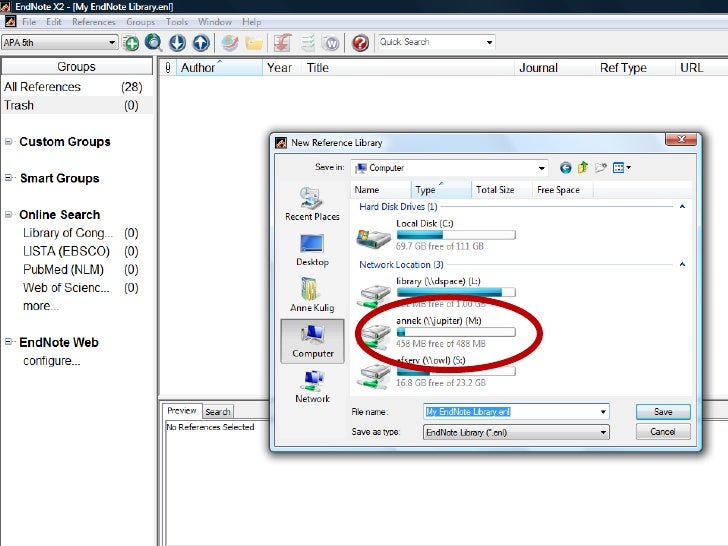Select Recent Places in the dialog sidebar

pos(312,204)
